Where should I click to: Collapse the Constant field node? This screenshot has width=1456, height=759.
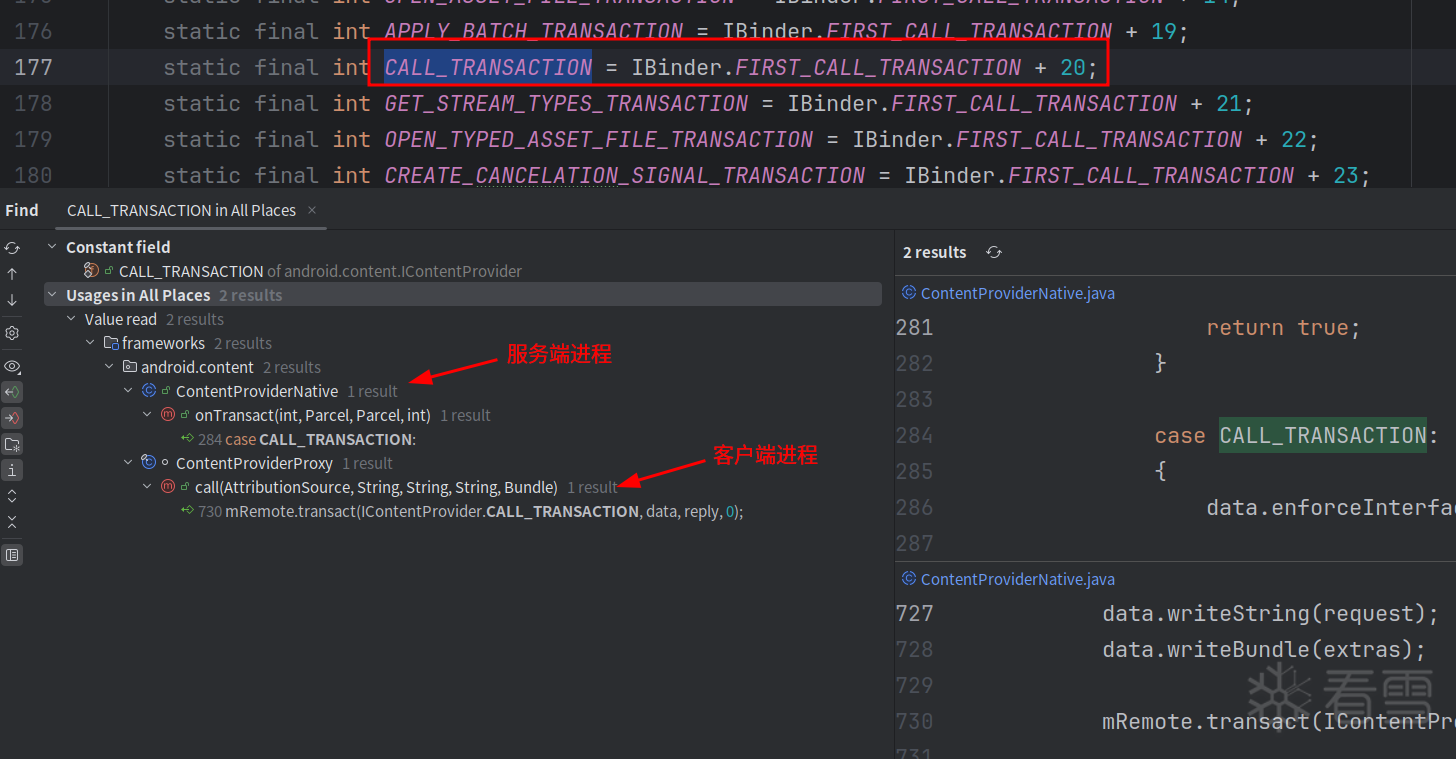[52, 247]
